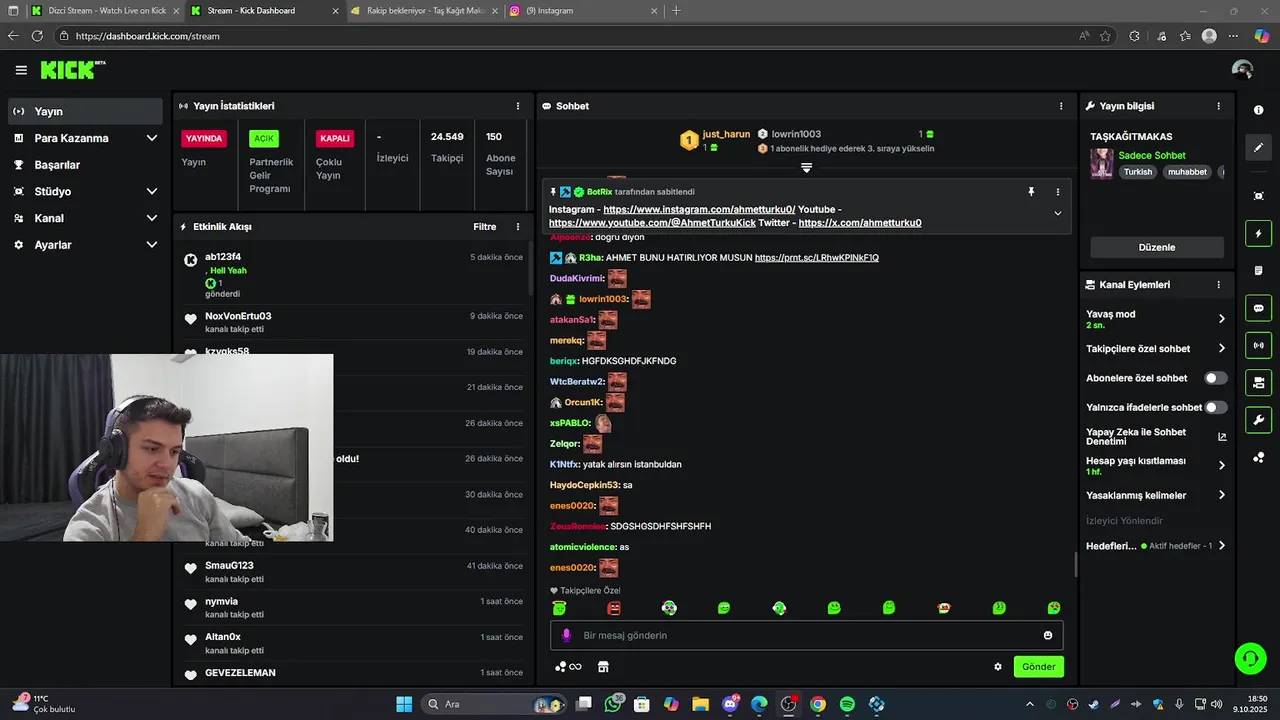Open Yapay Zeka ile Sohbet Denetimi external link
Image resolution: width=1280 pixels, height=720 pixels.
pyautogui.click(x=1222, y=437)
